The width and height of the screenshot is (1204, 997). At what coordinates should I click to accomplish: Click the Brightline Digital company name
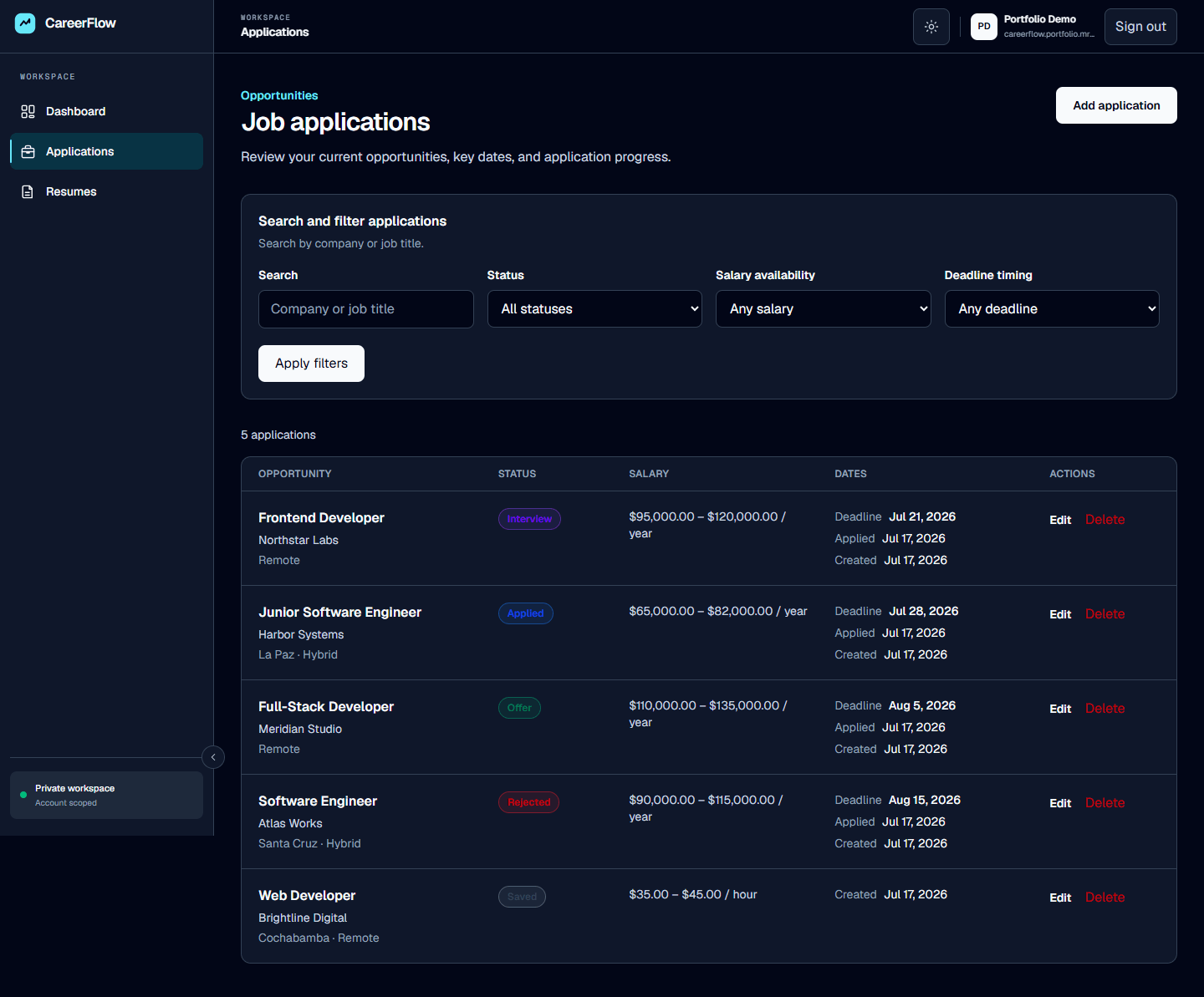coord(303,918)
